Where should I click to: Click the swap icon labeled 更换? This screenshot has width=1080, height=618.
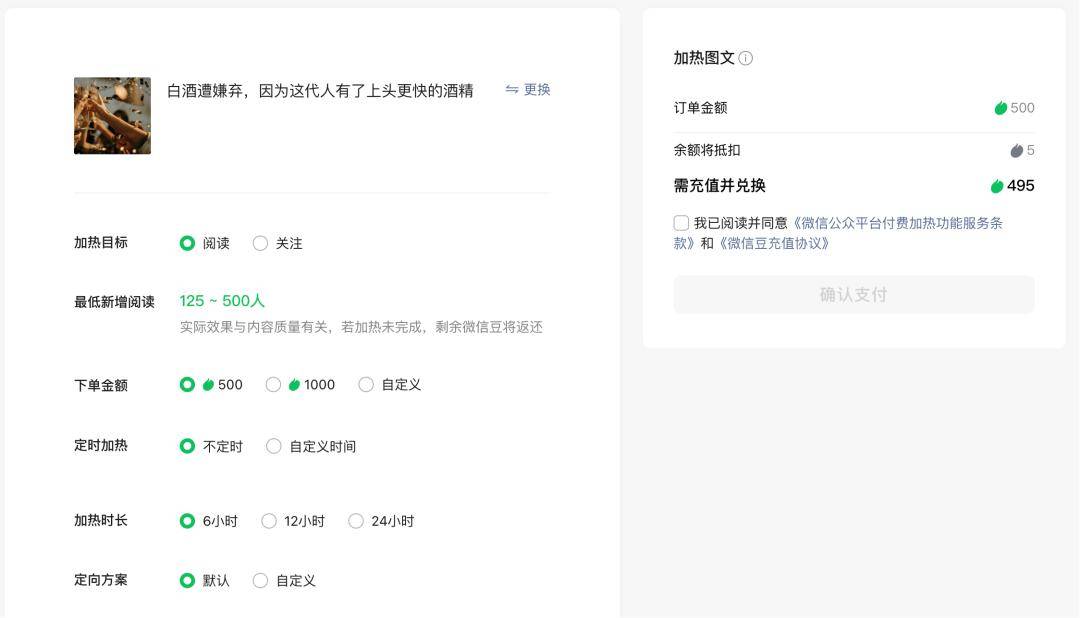coord(512,90)
